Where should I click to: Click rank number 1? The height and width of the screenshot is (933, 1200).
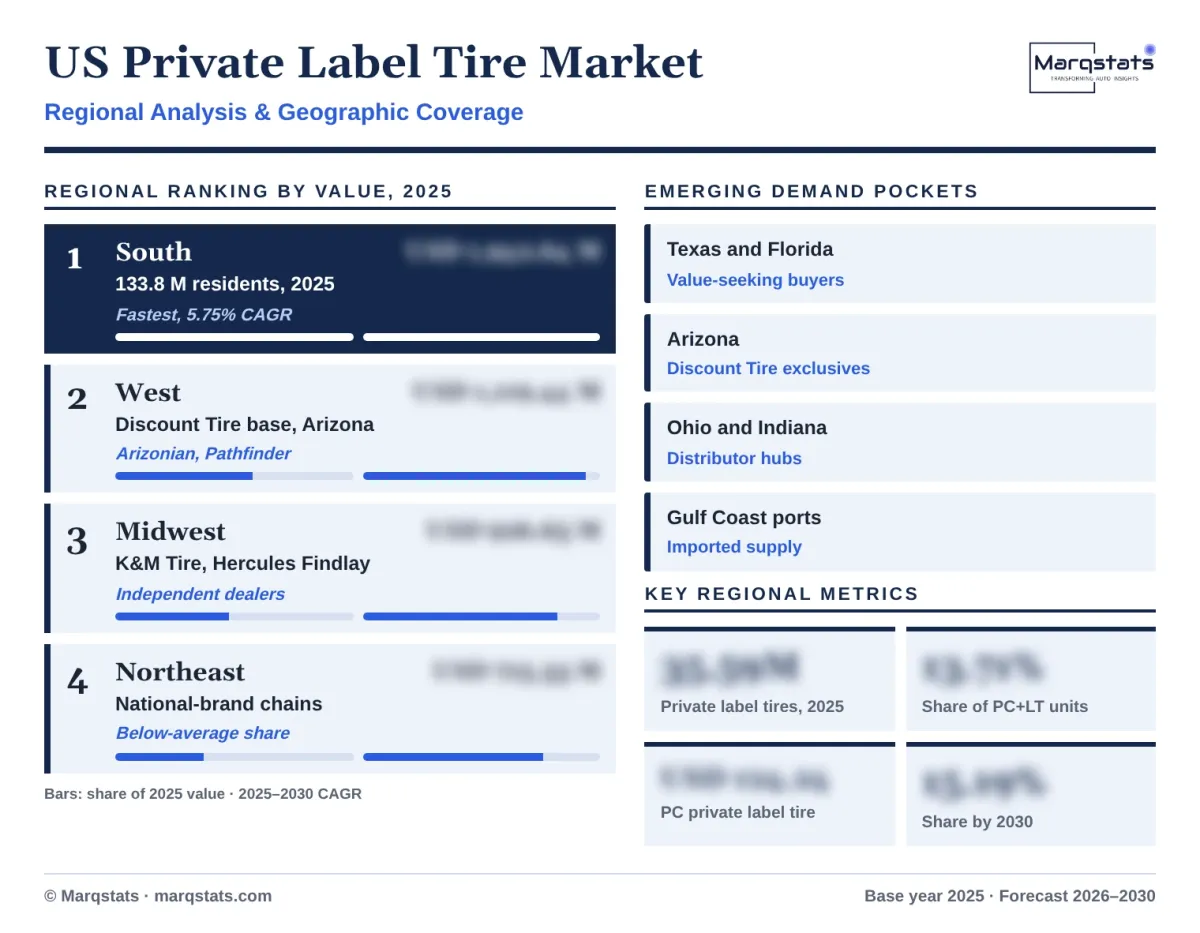74,260
